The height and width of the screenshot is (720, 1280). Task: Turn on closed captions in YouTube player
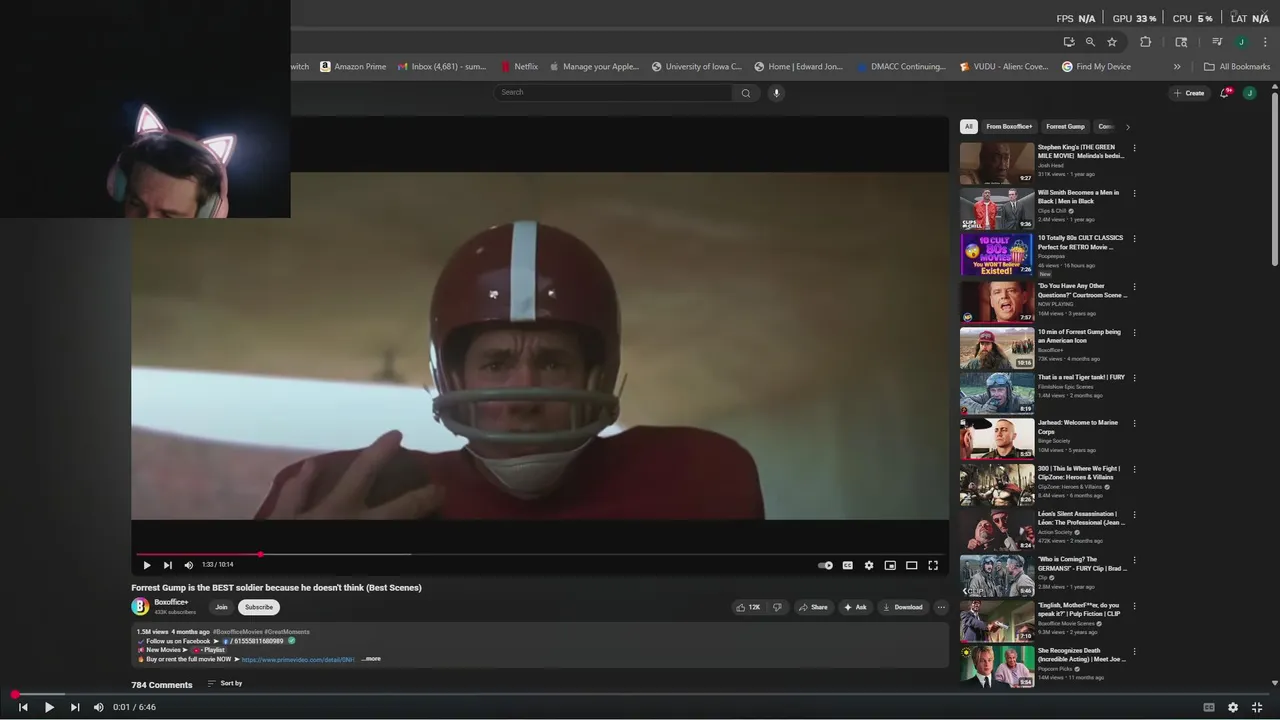coord(847,565)
